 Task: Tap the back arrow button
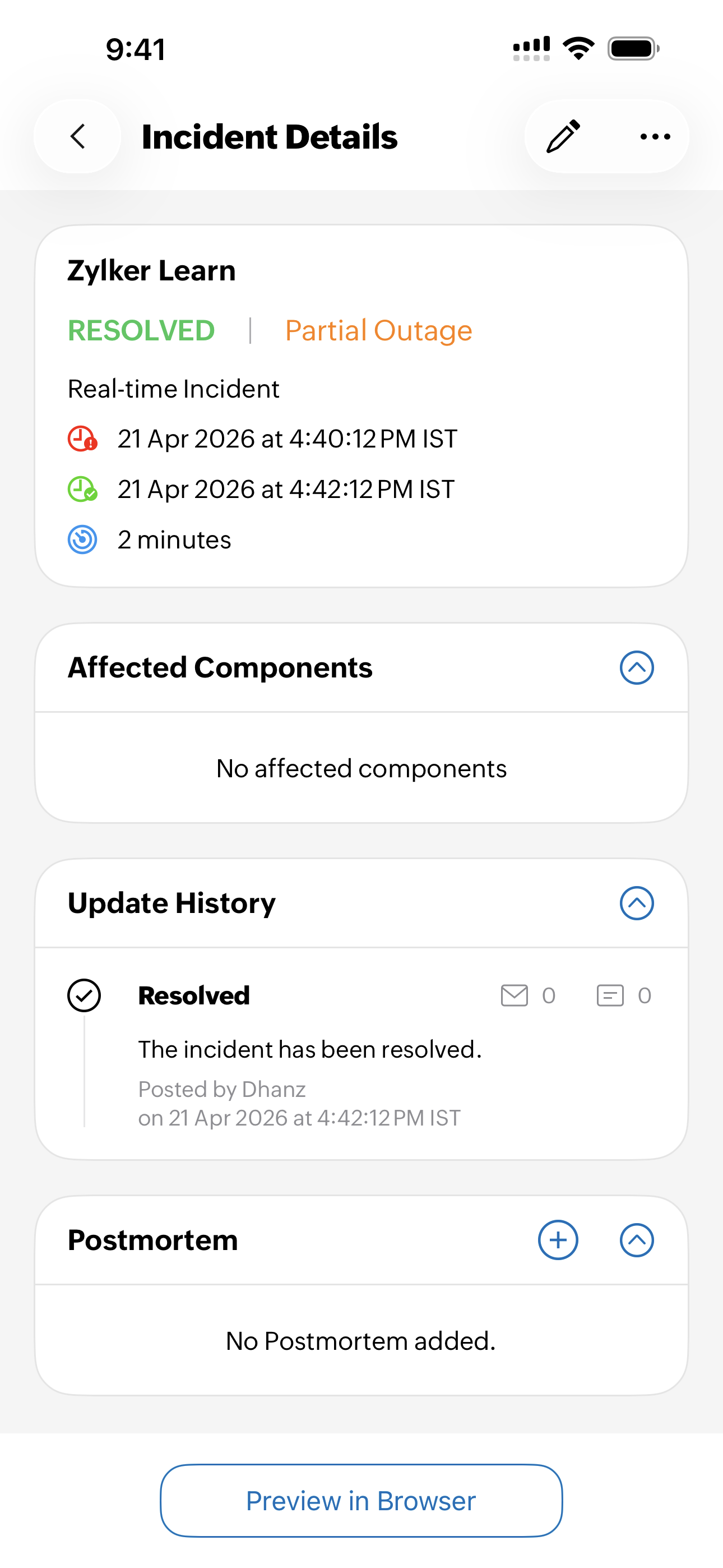(x=78, y=136)
